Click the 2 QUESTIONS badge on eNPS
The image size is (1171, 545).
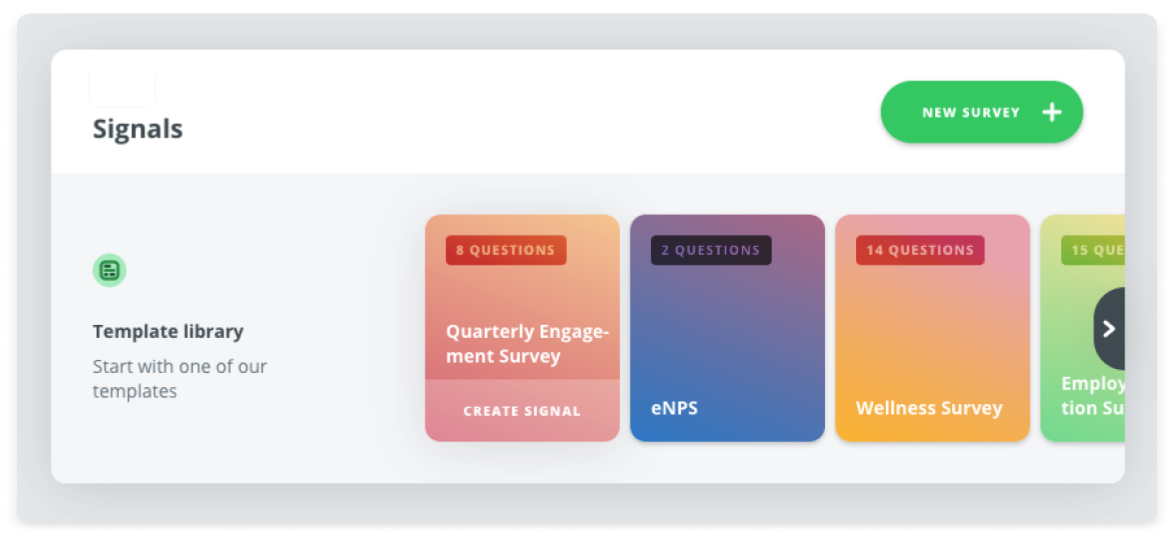pyautogui.click(x=711, y=250)
